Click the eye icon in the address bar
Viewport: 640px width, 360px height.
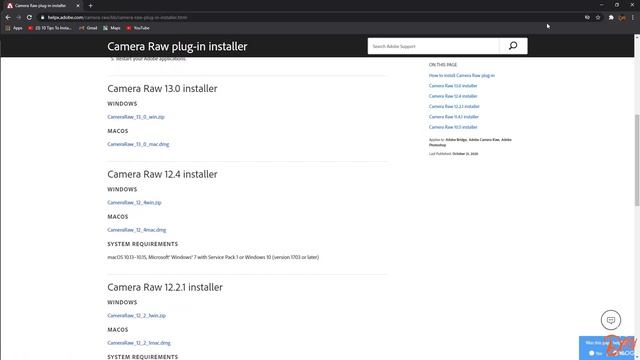tap(587, 18)
